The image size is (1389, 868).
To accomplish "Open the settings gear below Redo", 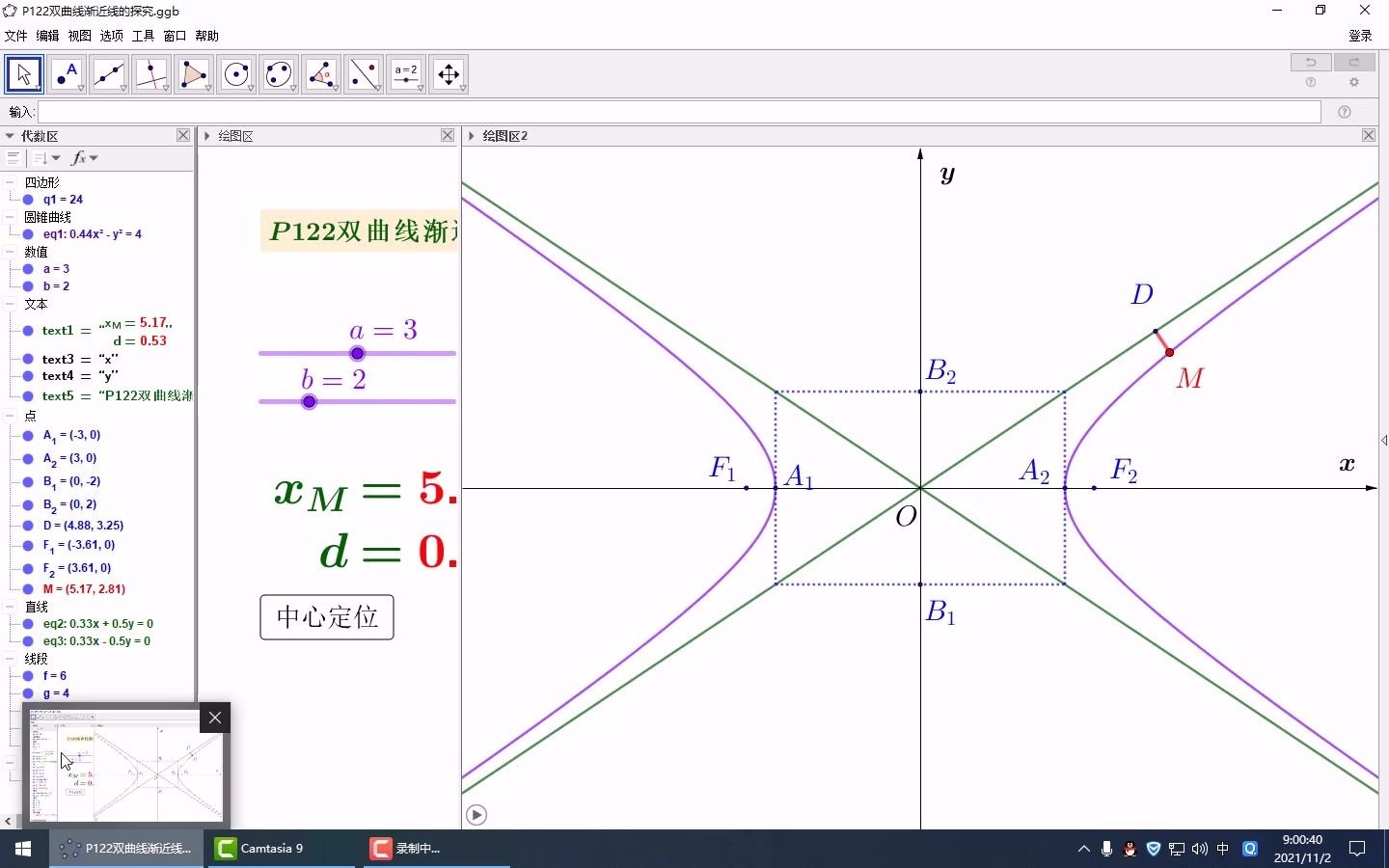I will (1354, 82).
